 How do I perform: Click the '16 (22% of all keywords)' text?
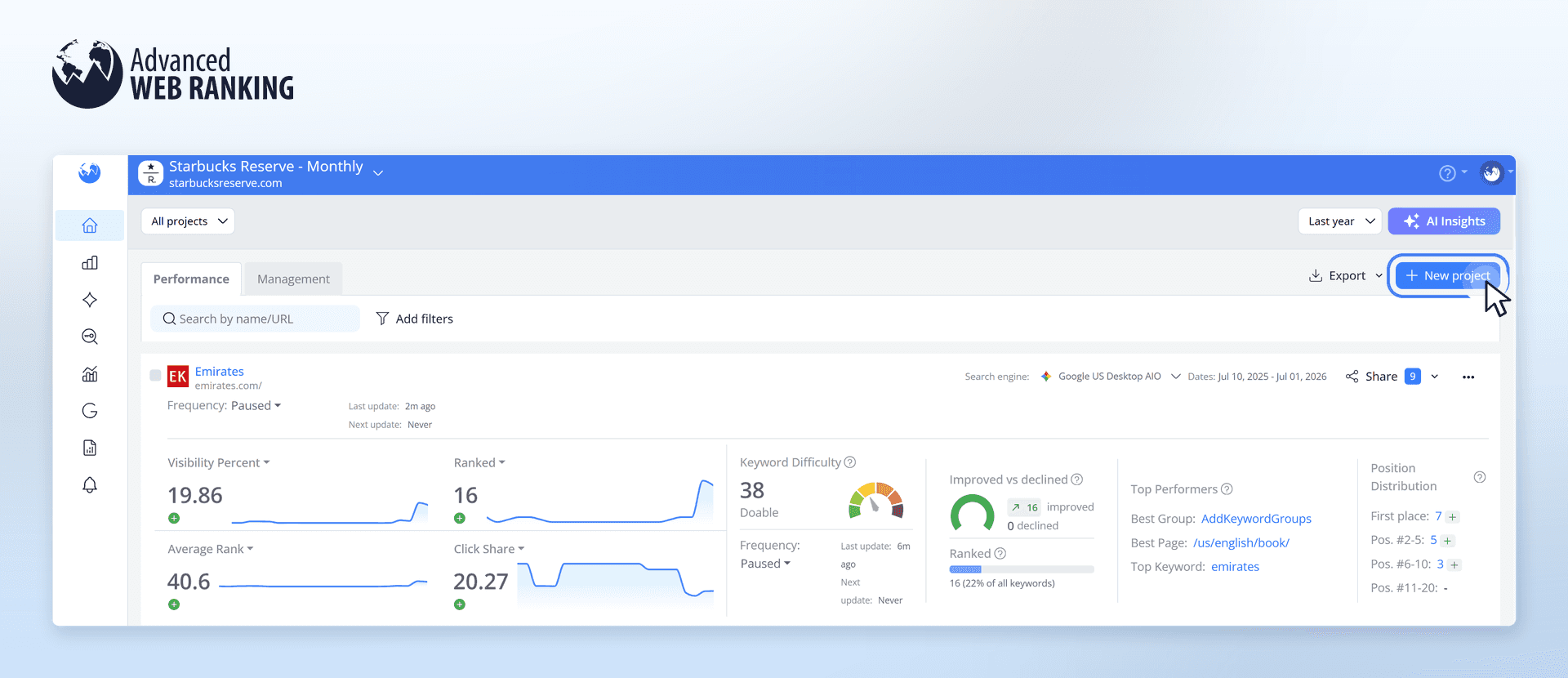1002,583
